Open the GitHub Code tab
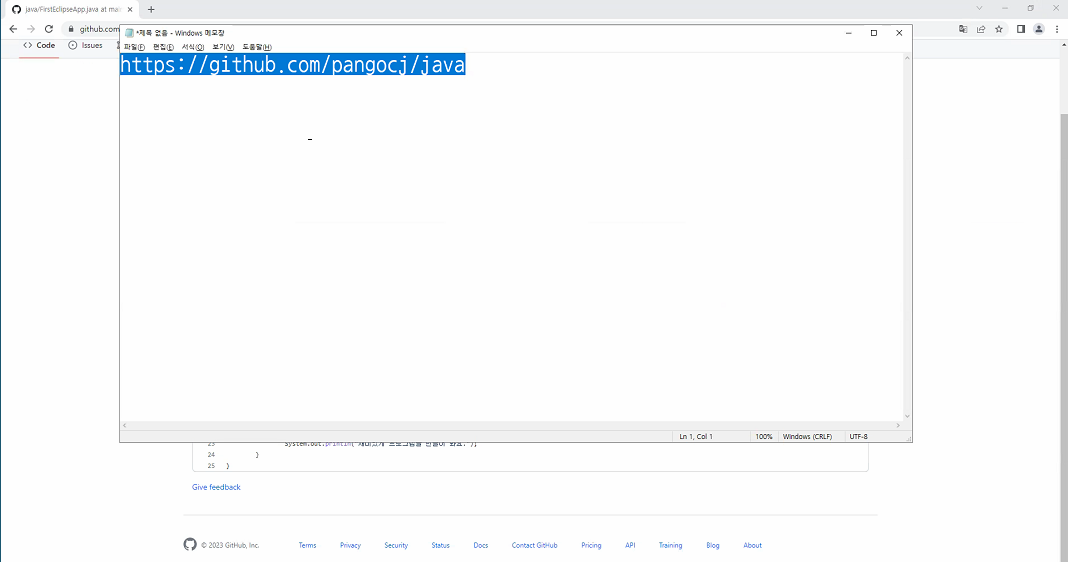This screenshot has height=562, width=1068. tap(39, 45)
